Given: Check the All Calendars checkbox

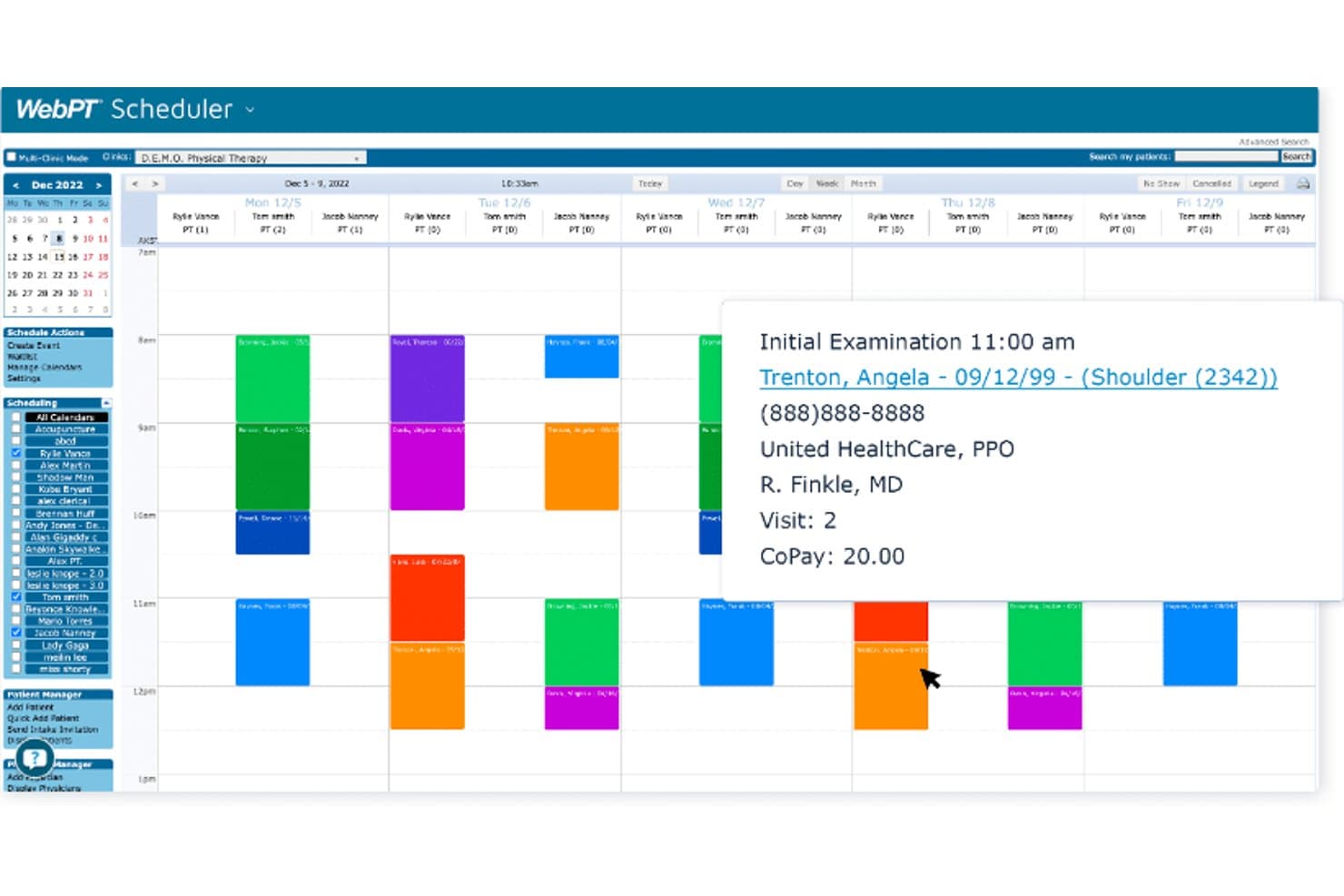Looking at the screenshot, I should [15, 418].
